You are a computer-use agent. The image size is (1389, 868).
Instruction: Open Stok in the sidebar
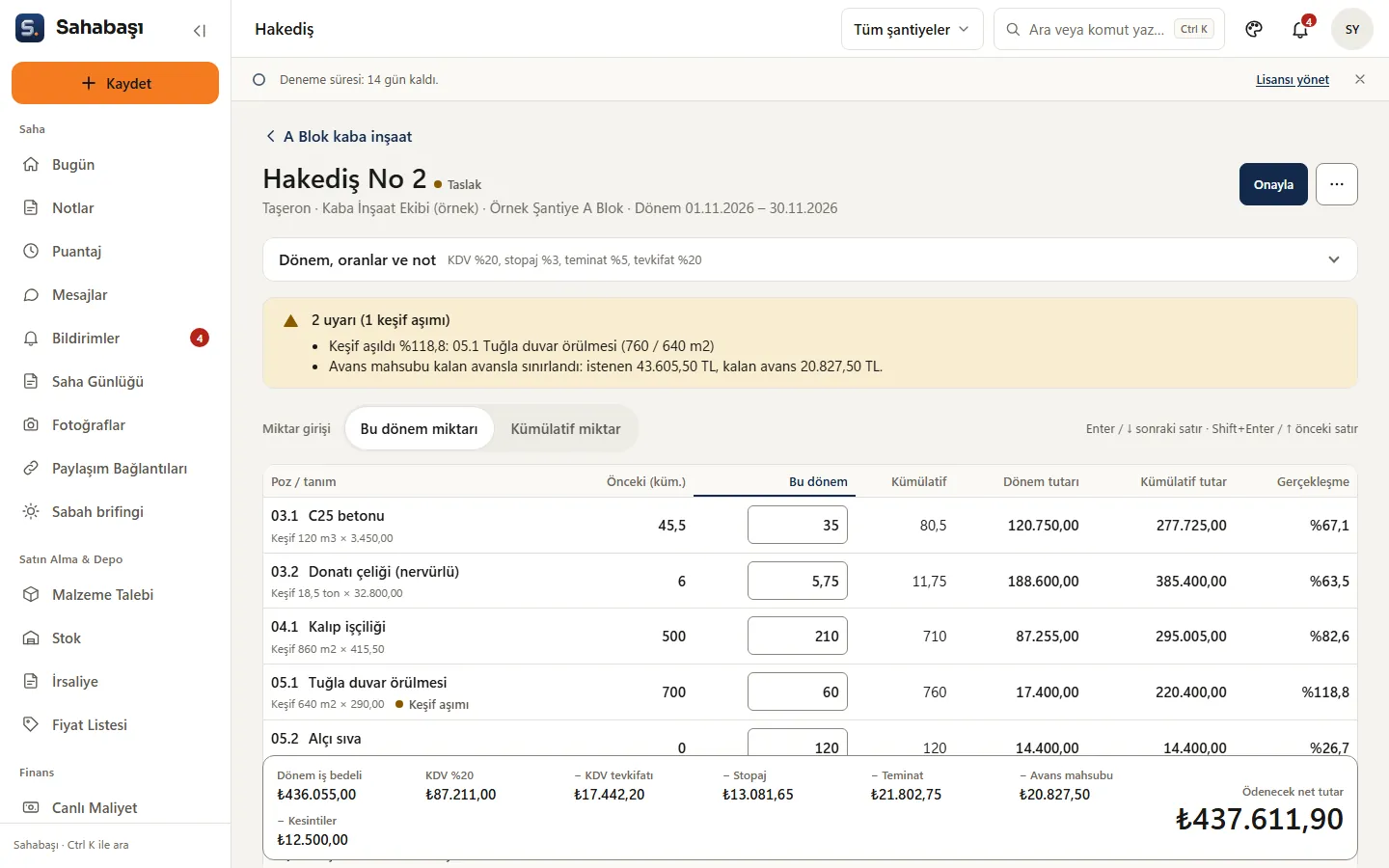click(x=116, y=637)
